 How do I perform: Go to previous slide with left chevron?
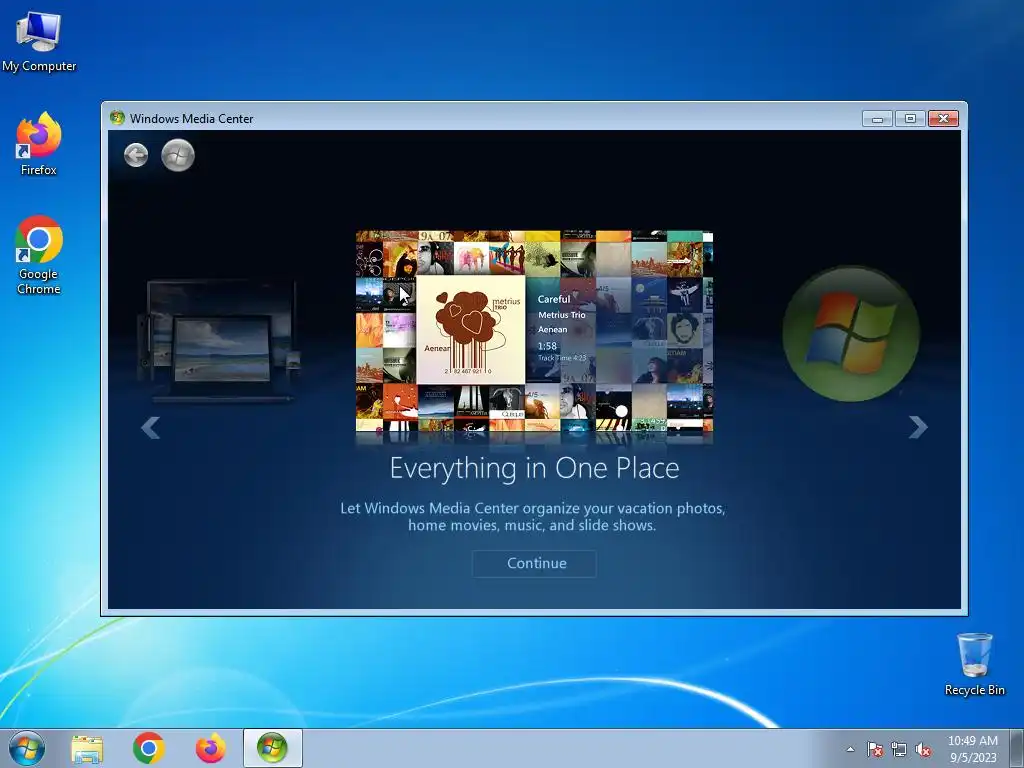[x=150, y=428]
